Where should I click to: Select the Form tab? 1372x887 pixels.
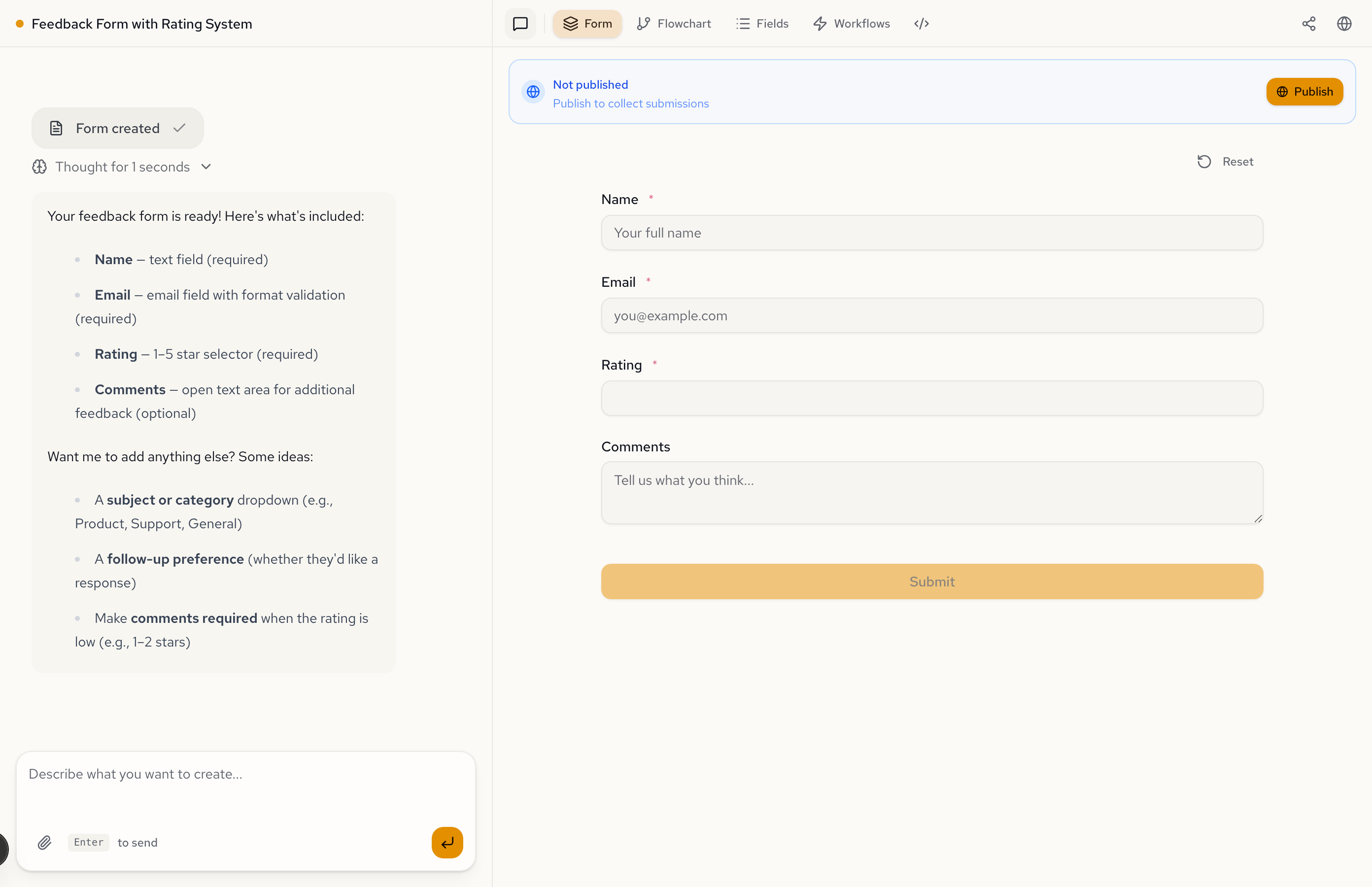click(587, 24)
